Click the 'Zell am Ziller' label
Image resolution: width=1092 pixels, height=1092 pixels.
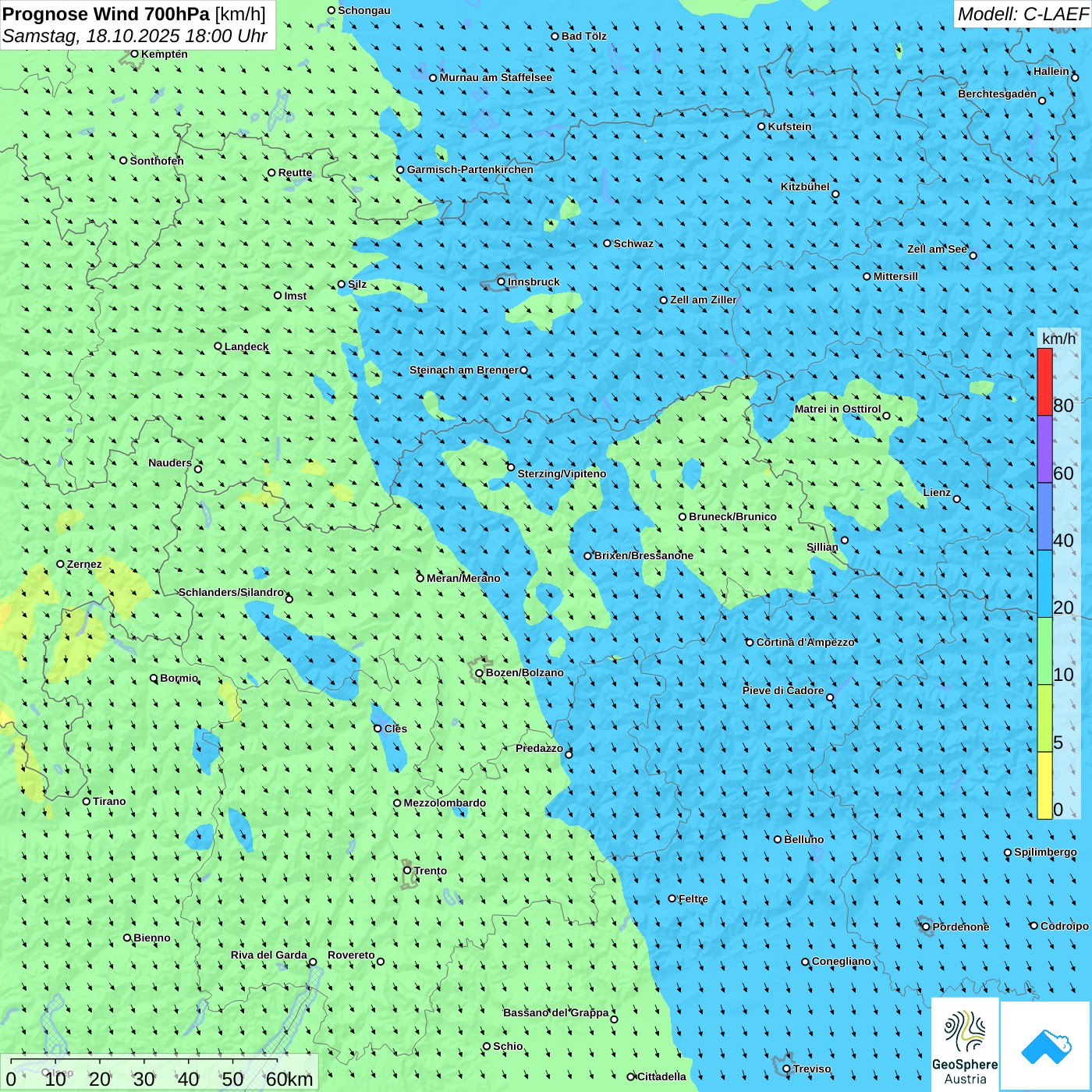[x=703, y=300]
